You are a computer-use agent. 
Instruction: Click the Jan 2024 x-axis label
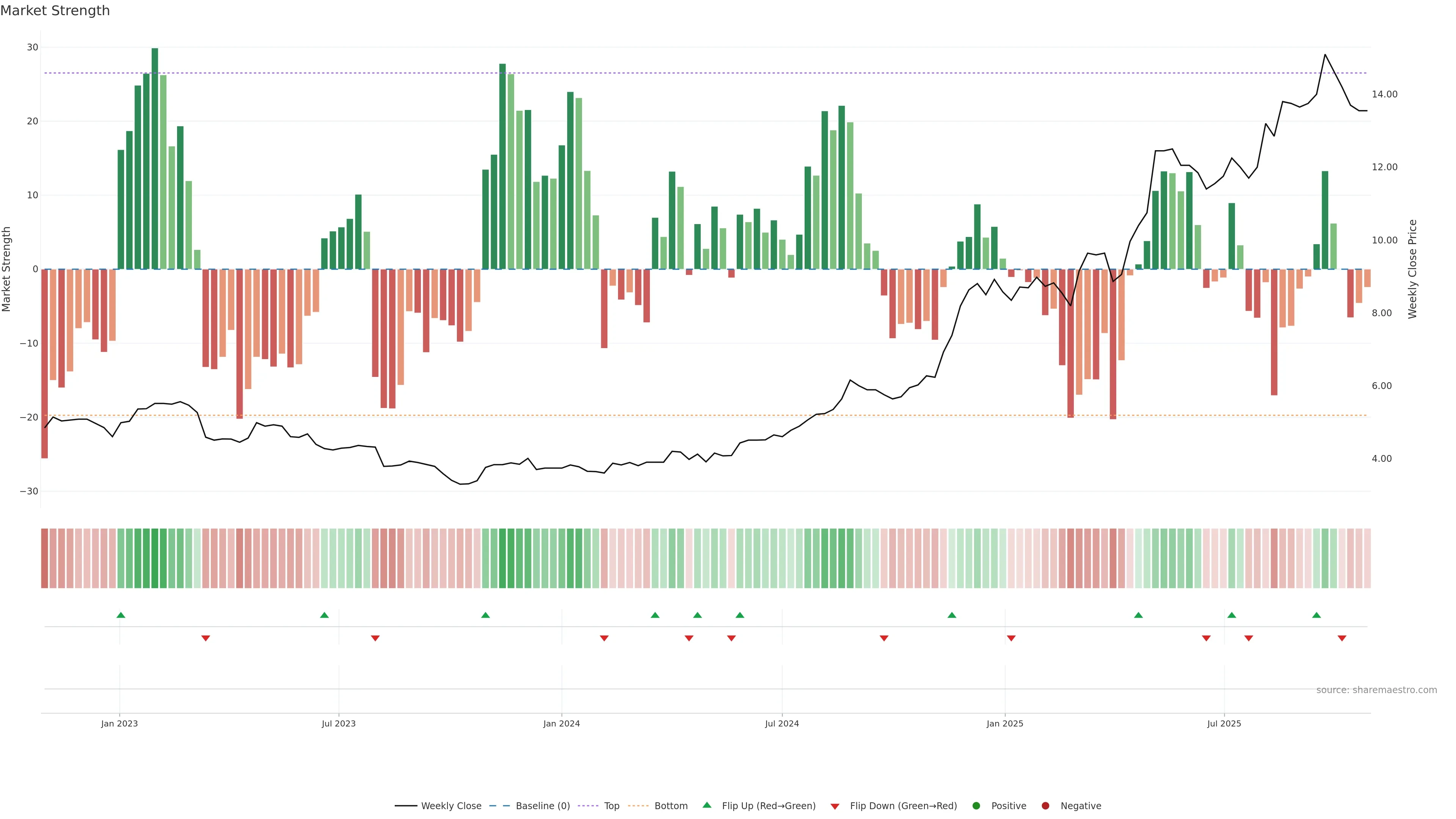point(561,723)
